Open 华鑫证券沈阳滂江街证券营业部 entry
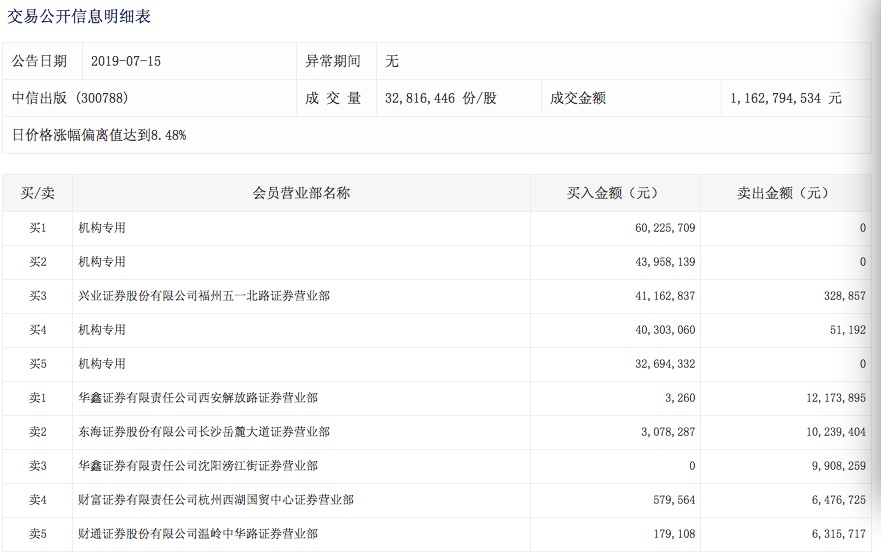The image size is (881, 557). pos(198,466)
